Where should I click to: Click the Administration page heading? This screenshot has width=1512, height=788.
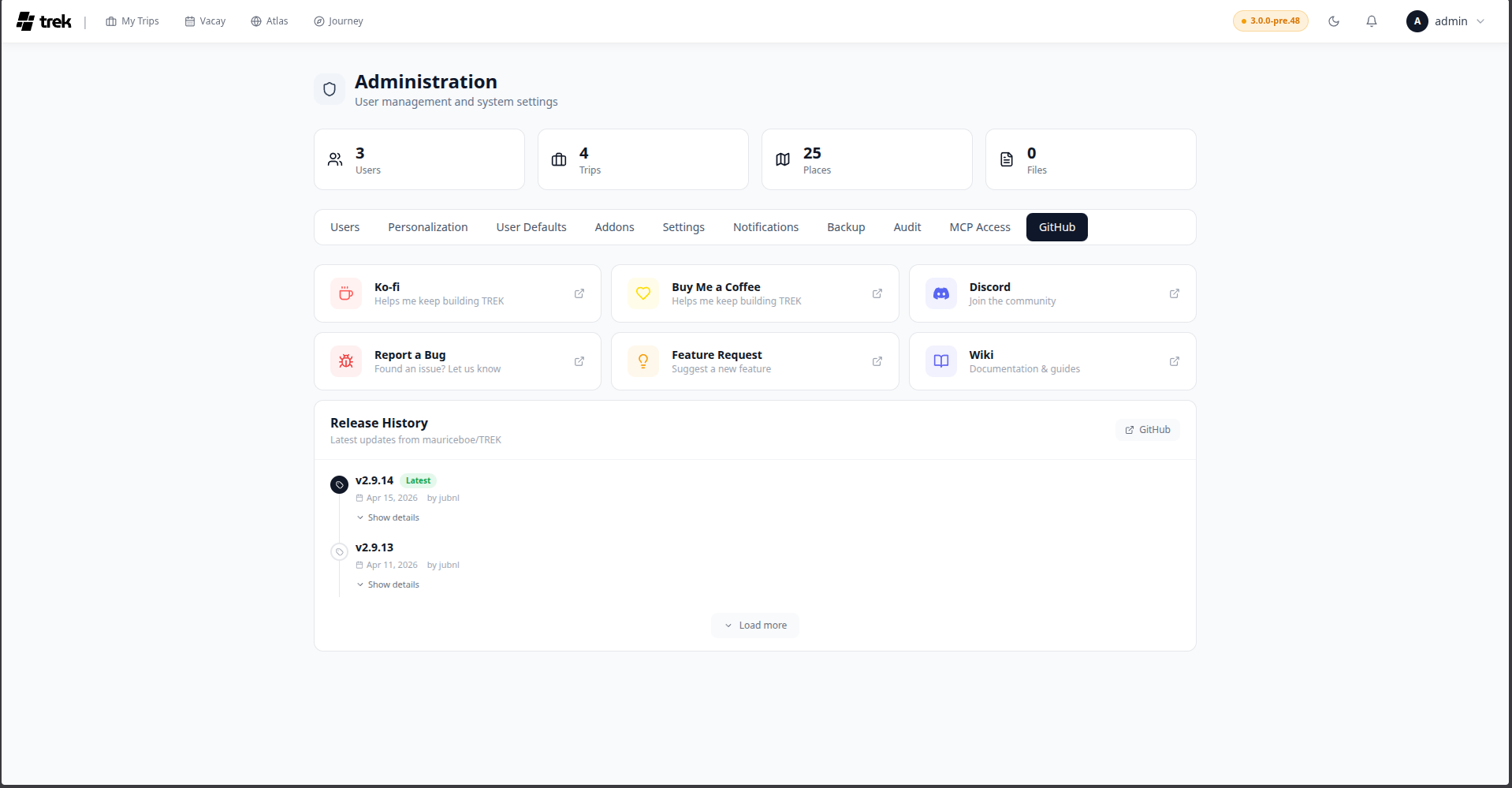pos(426,81)
